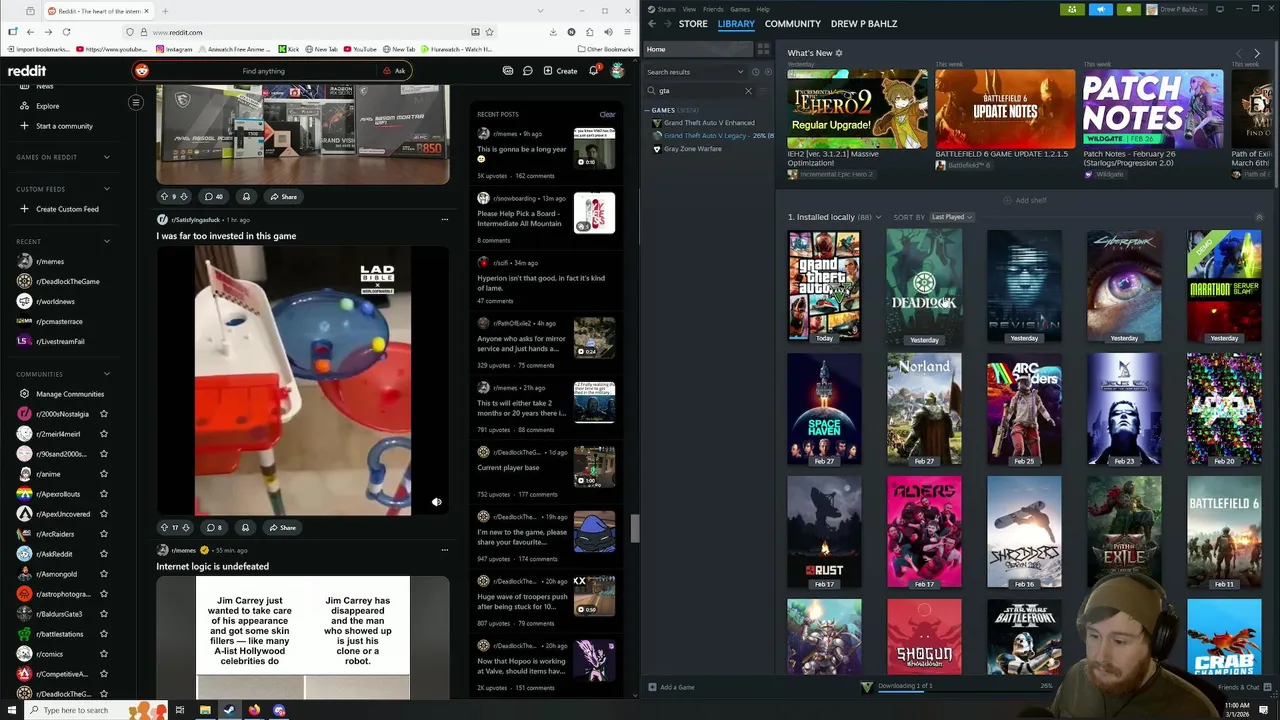Collapse Communities section in Reddit sidebar

[x=107, y=374]
